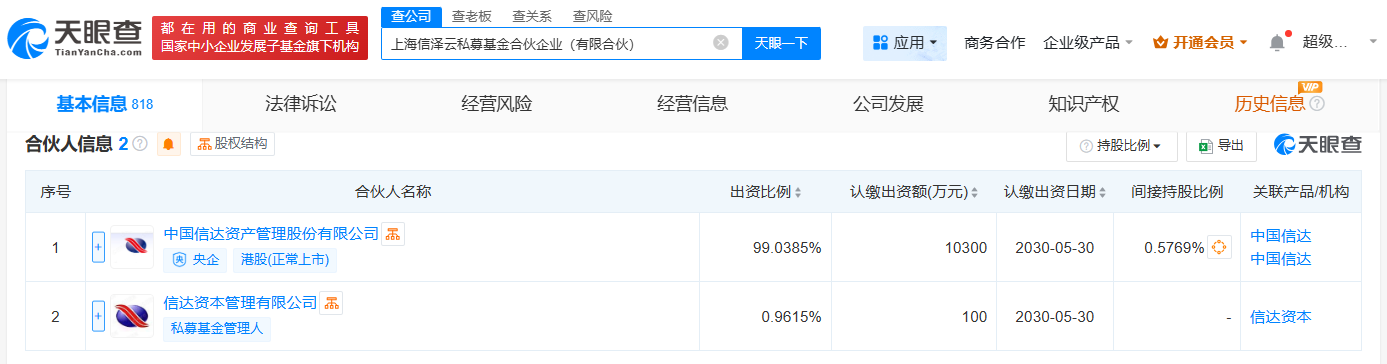1387x364 pixels.
Task: Open the 企业级产品 dropdown
Action: coord(1088,43)
